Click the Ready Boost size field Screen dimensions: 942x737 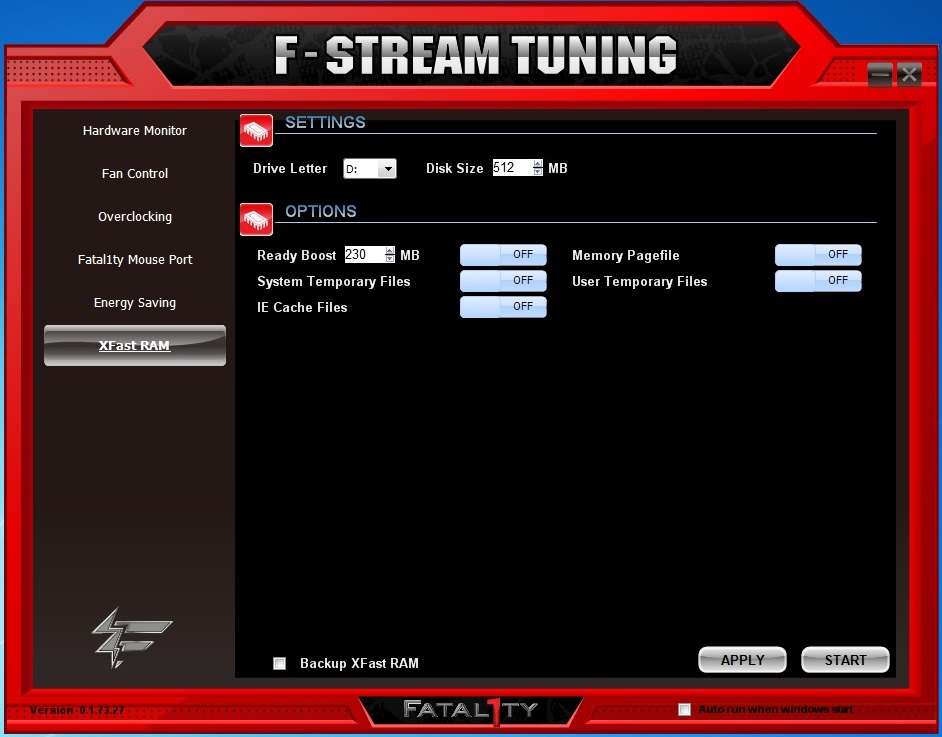[x=364, y=255]
